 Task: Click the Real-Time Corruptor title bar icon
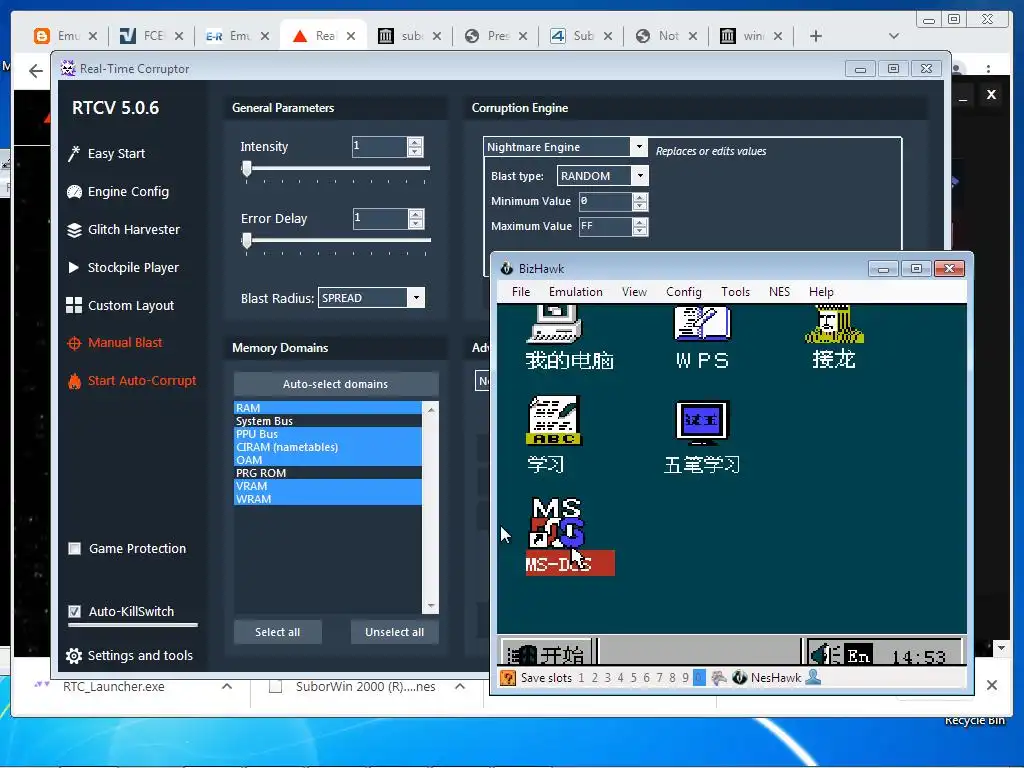[x=68, y=68]
